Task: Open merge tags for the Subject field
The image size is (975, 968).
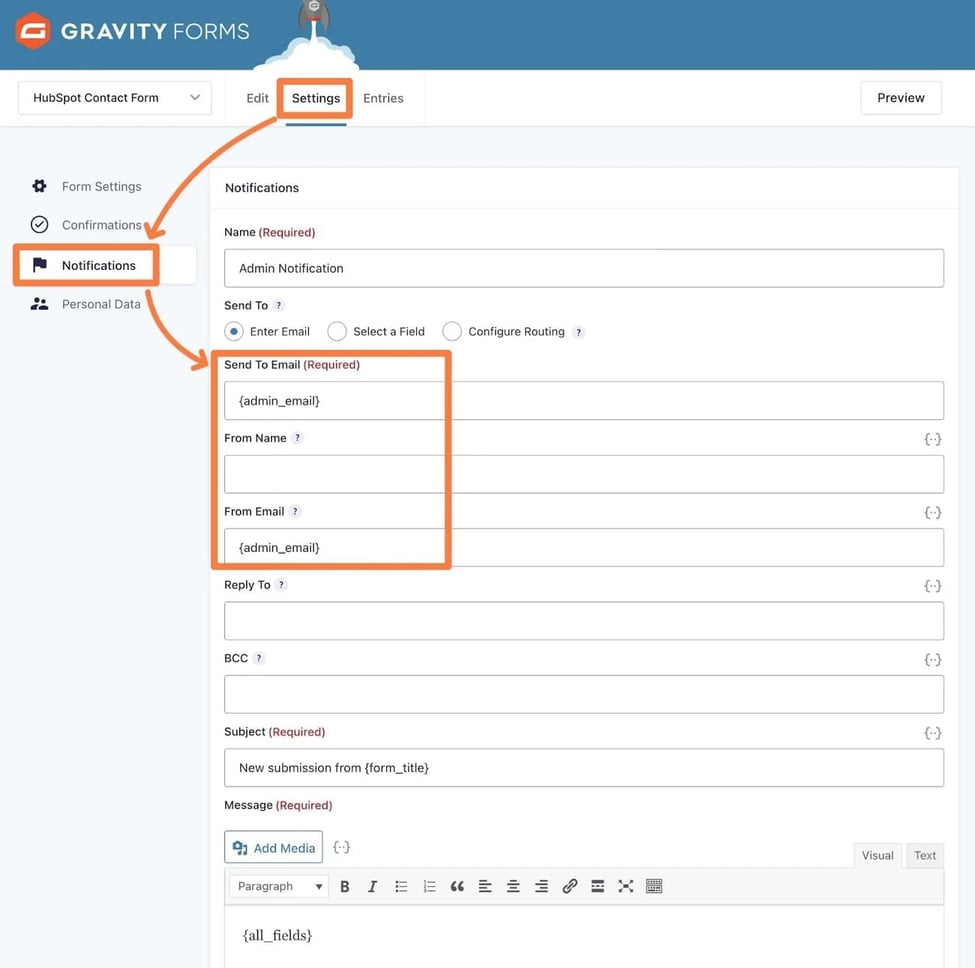Action: (x=932, y=733)
